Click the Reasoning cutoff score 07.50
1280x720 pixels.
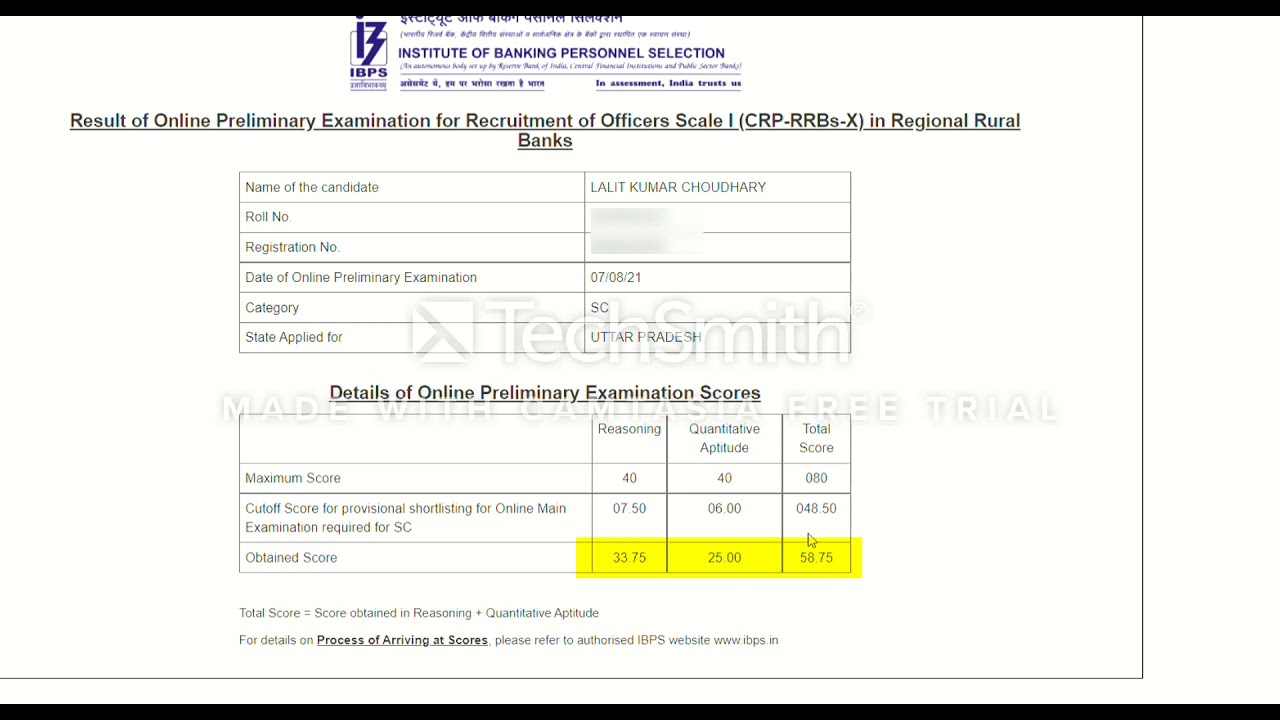(629, 509)
